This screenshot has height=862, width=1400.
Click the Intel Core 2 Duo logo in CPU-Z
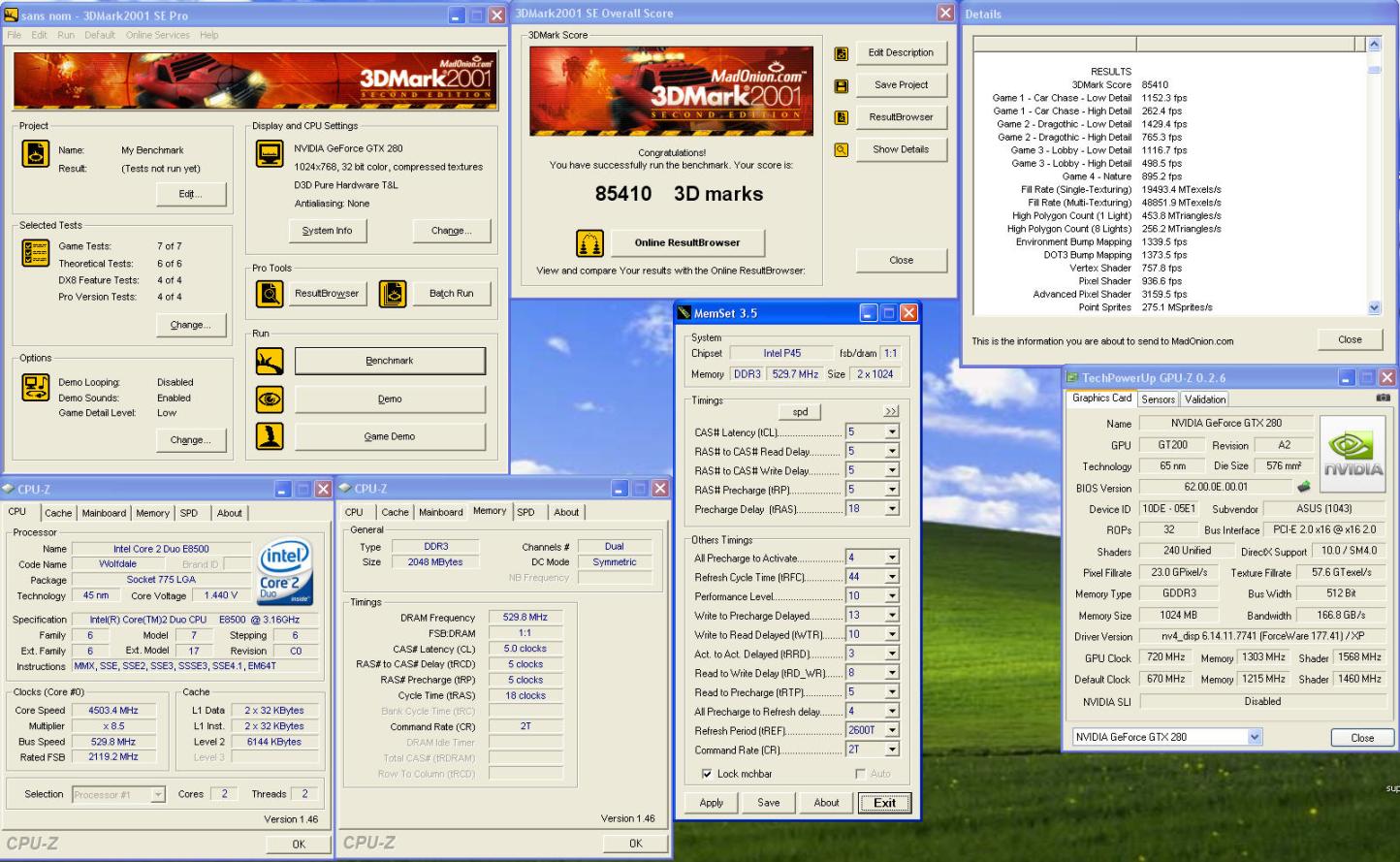(x=285, y=571)
